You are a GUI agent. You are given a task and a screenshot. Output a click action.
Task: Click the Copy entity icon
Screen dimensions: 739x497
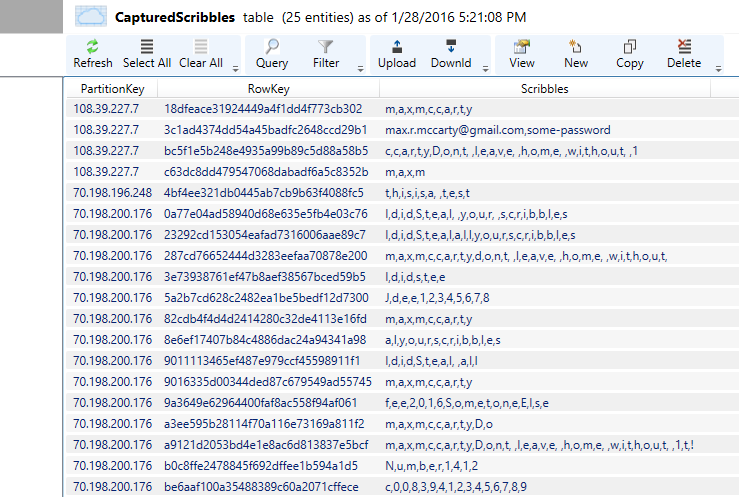pos(630,47)
